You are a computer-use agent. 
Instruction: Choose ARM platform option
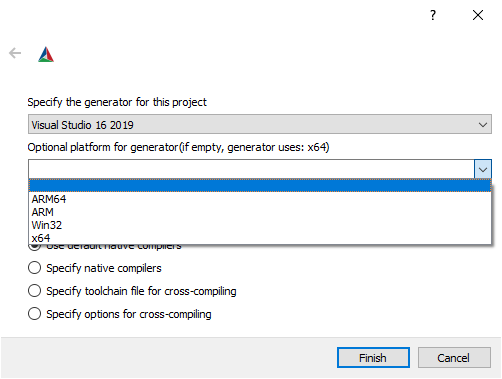coord(260,212)
